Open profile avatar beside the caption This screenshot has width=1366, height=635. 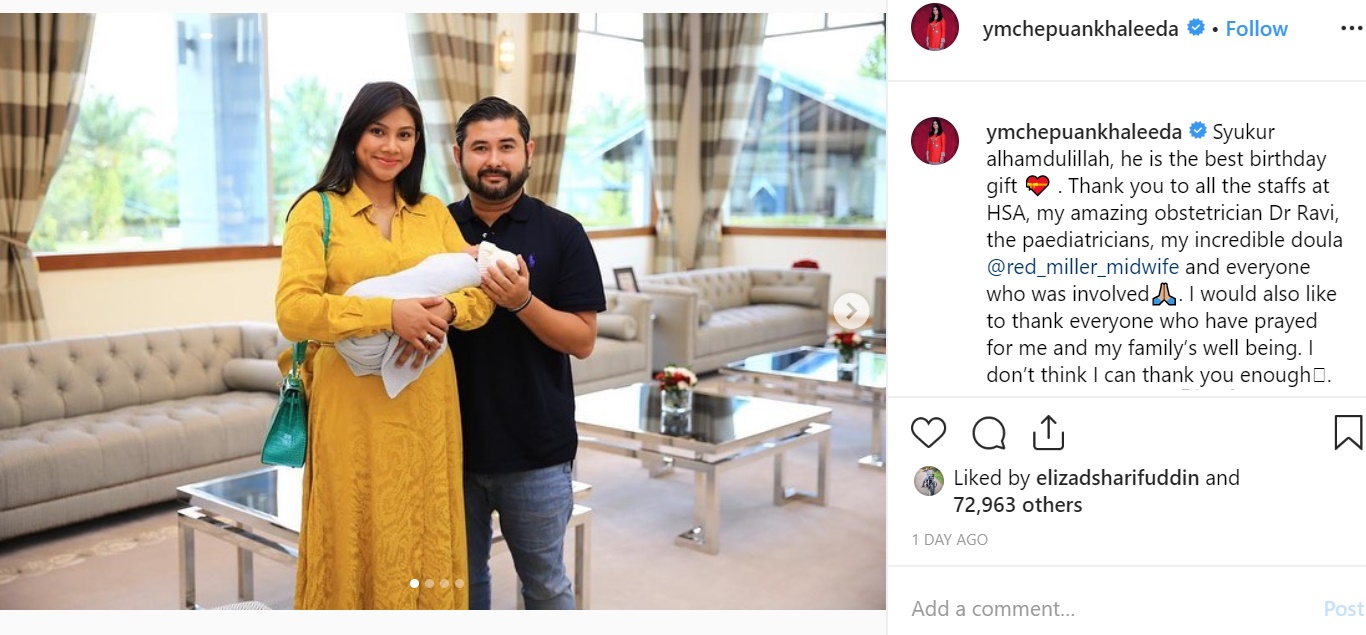coord(935,141)
